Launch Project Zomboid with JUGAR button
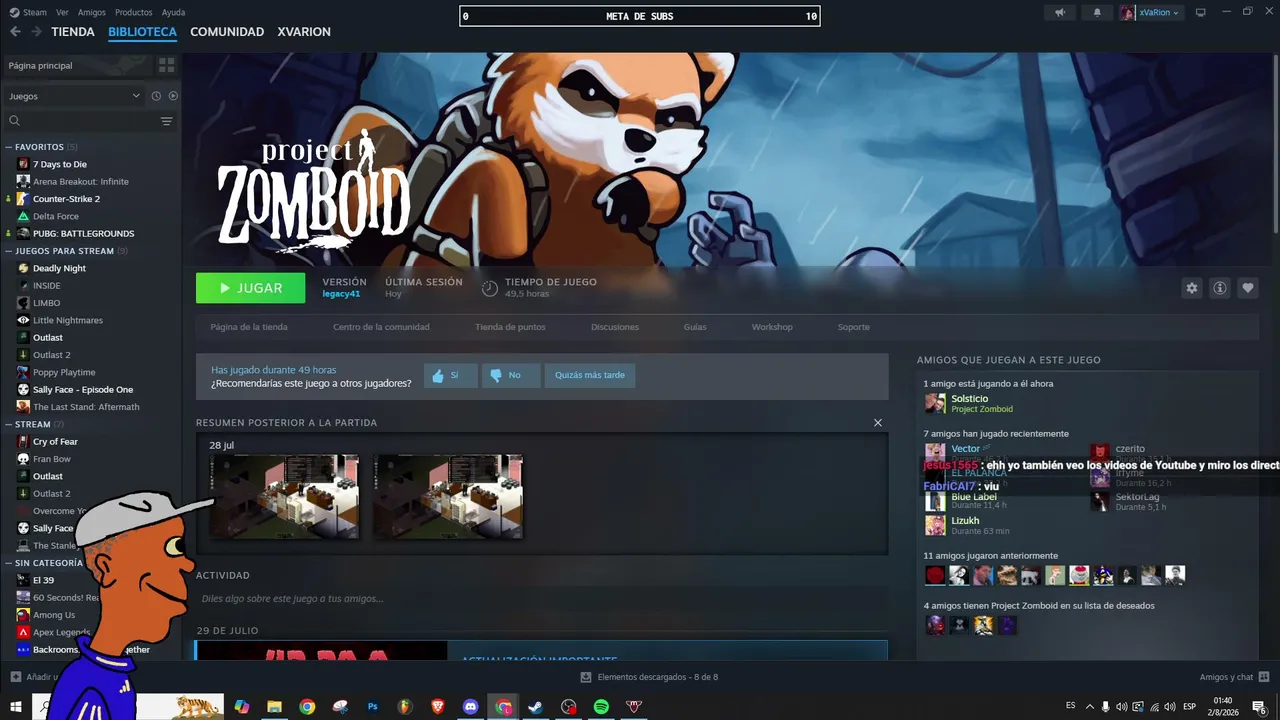This screenshot has width=1280, height=720. click(x=251, y=288)
